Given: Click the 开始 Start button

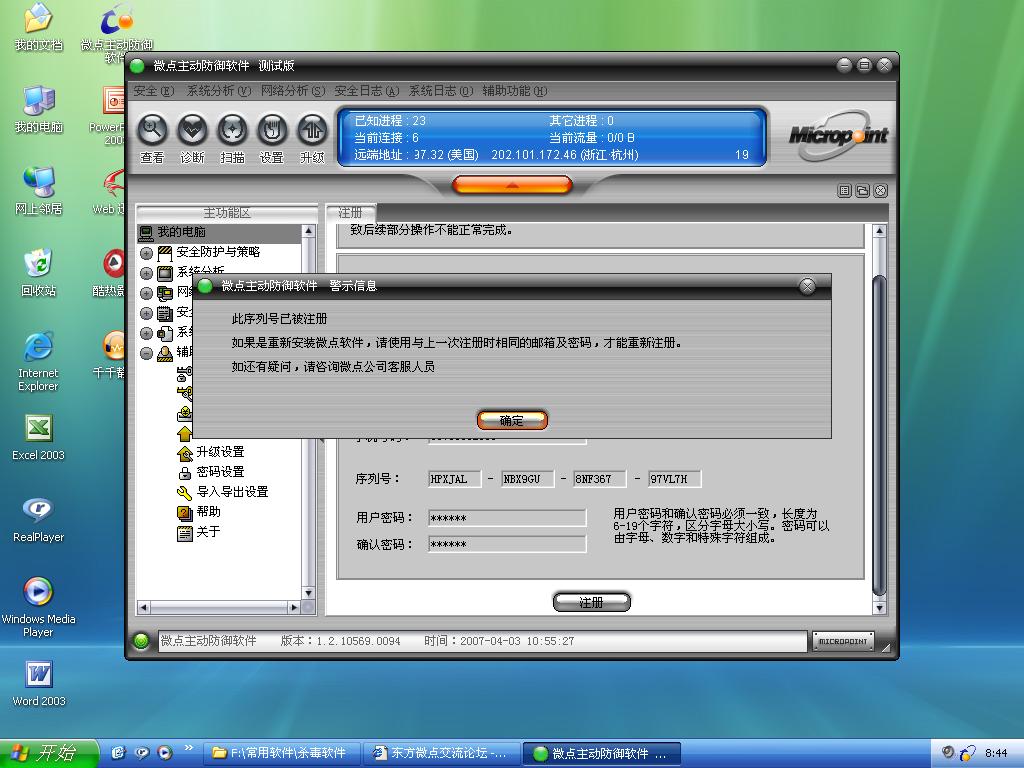Looking at the screenshot, I should coord(49,753).
